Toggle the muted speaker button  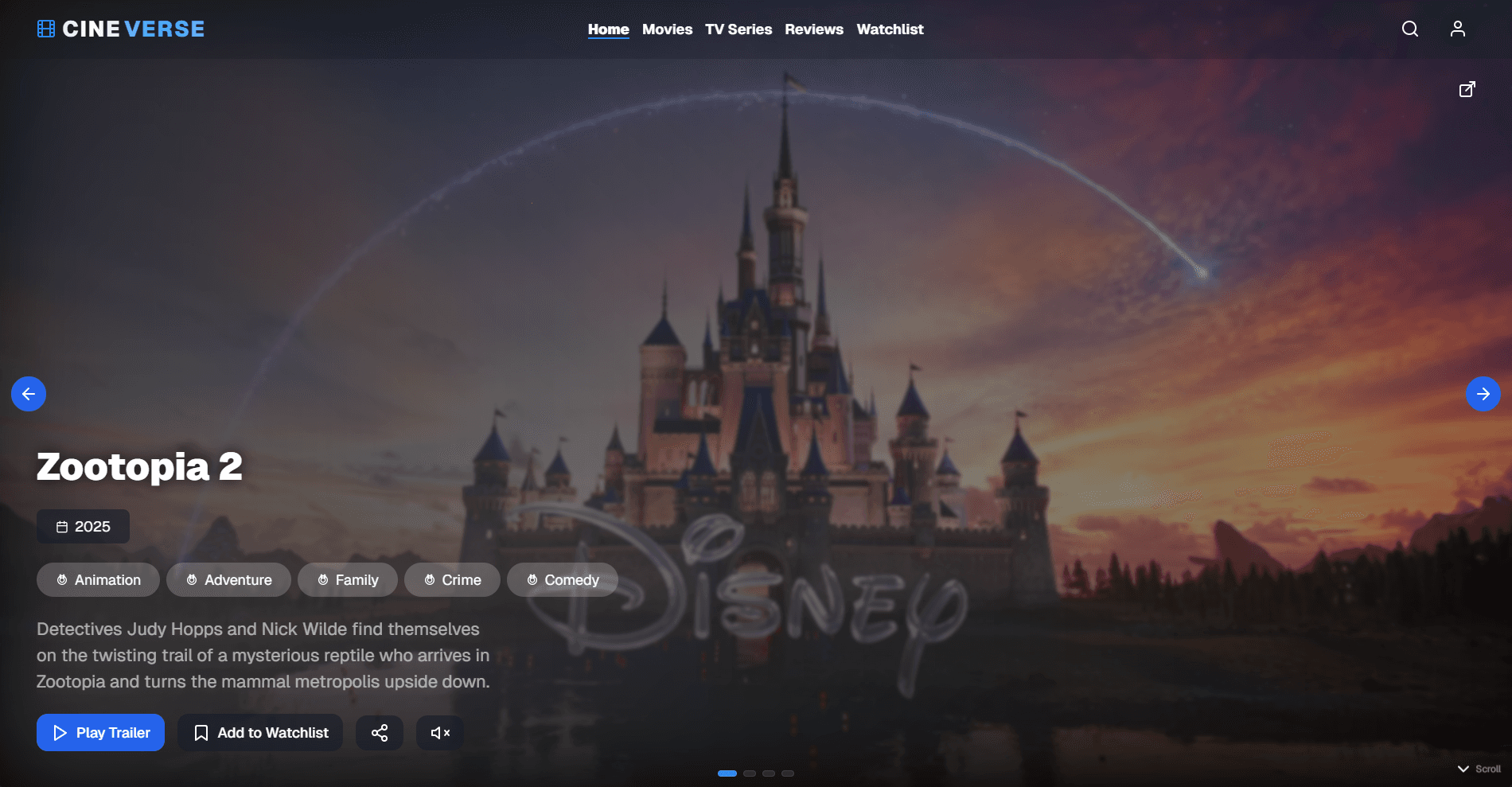click(x=440, y=733)
